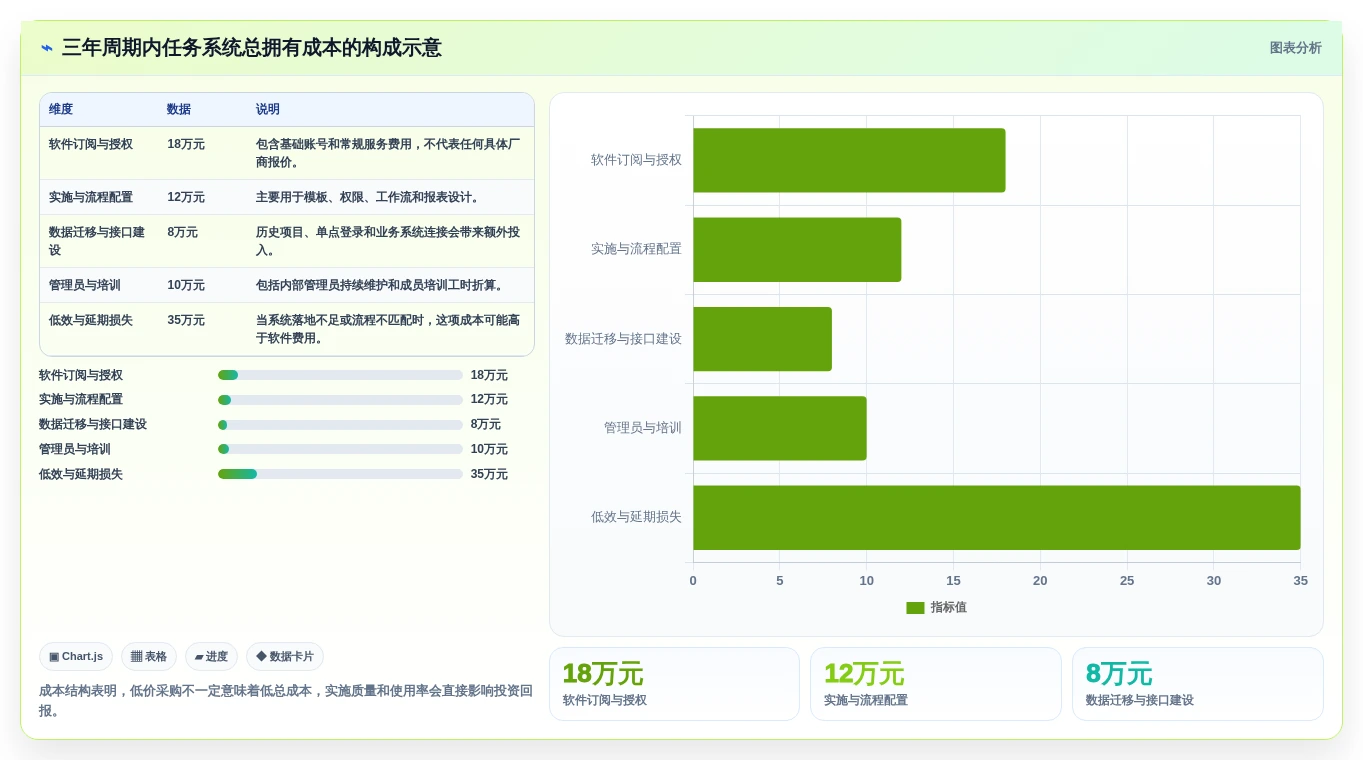Click the 说明 column header
This screenshot has height=760, width=1363.
(x=268, y=110)
